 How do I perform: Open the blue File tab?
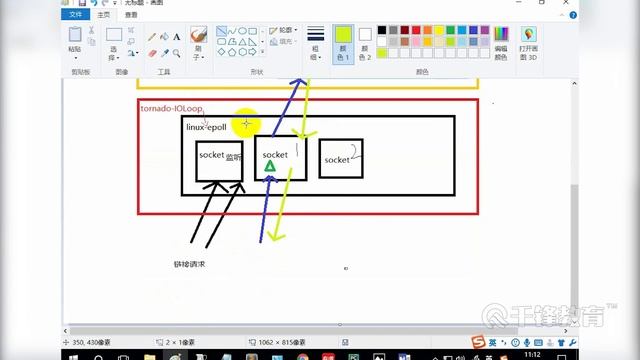pos(76,15)
